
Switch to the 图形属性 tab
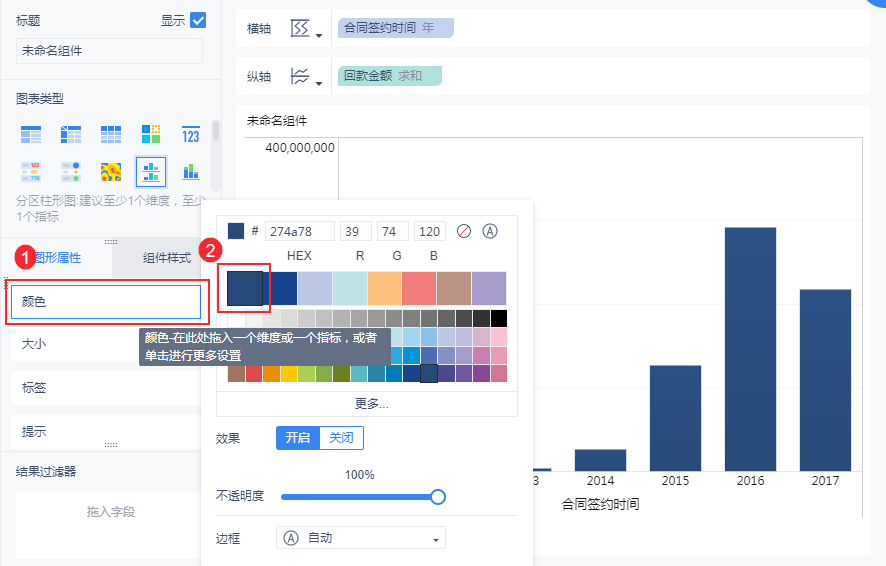point(58,258)
